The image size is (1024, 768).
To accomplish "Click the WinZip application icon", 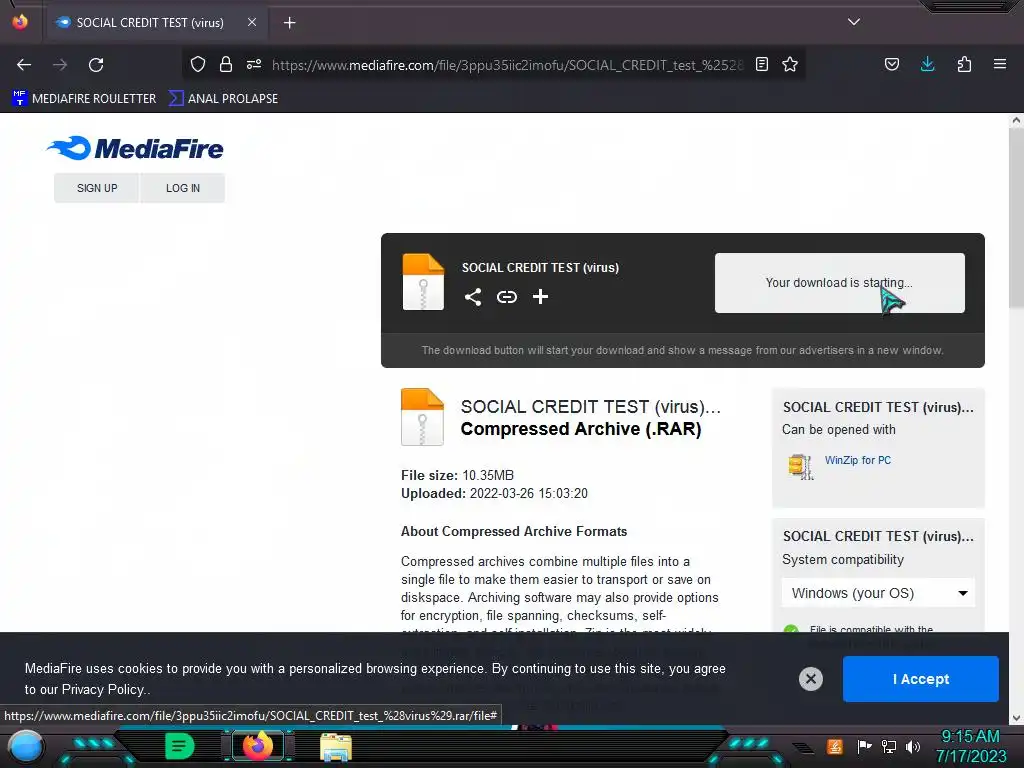I will [801, 466].
